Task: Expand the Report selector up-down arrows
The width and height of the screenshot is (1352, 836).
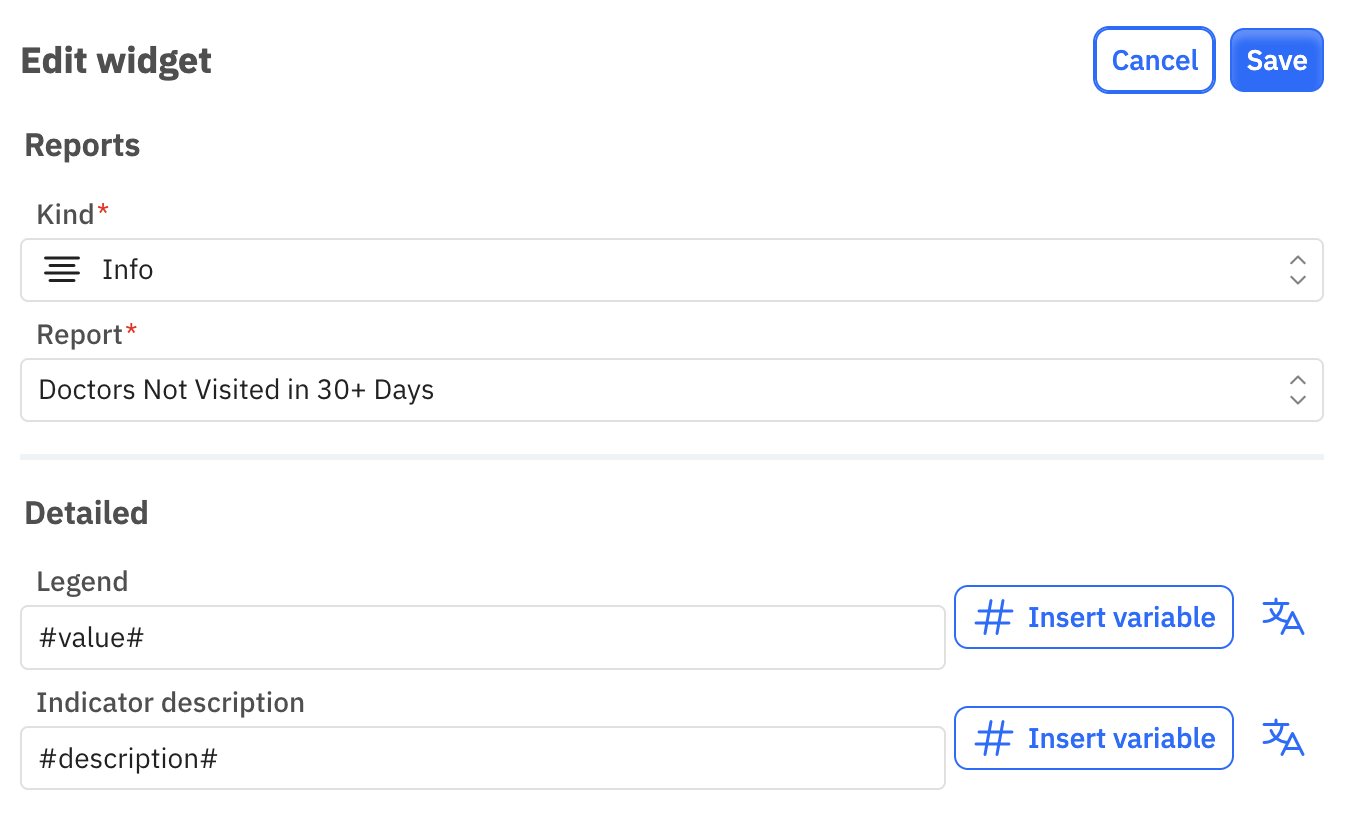Action: tap(1298, 390)
